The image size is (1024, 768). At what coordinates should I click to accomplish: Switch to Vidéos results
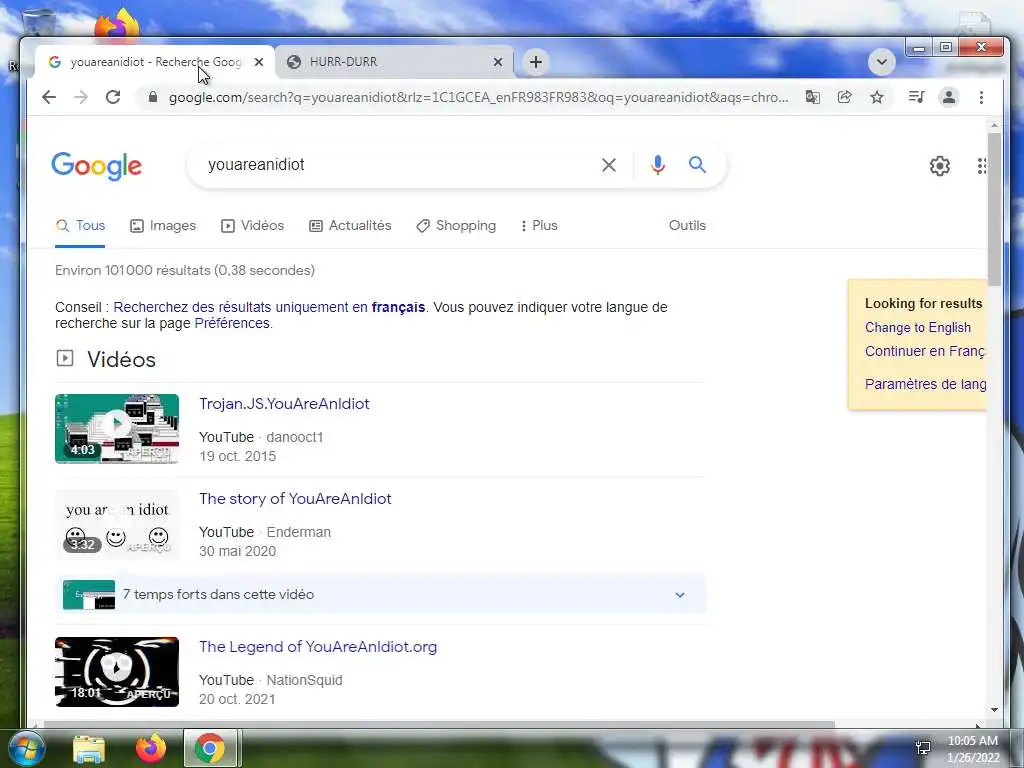click(252, 225)
